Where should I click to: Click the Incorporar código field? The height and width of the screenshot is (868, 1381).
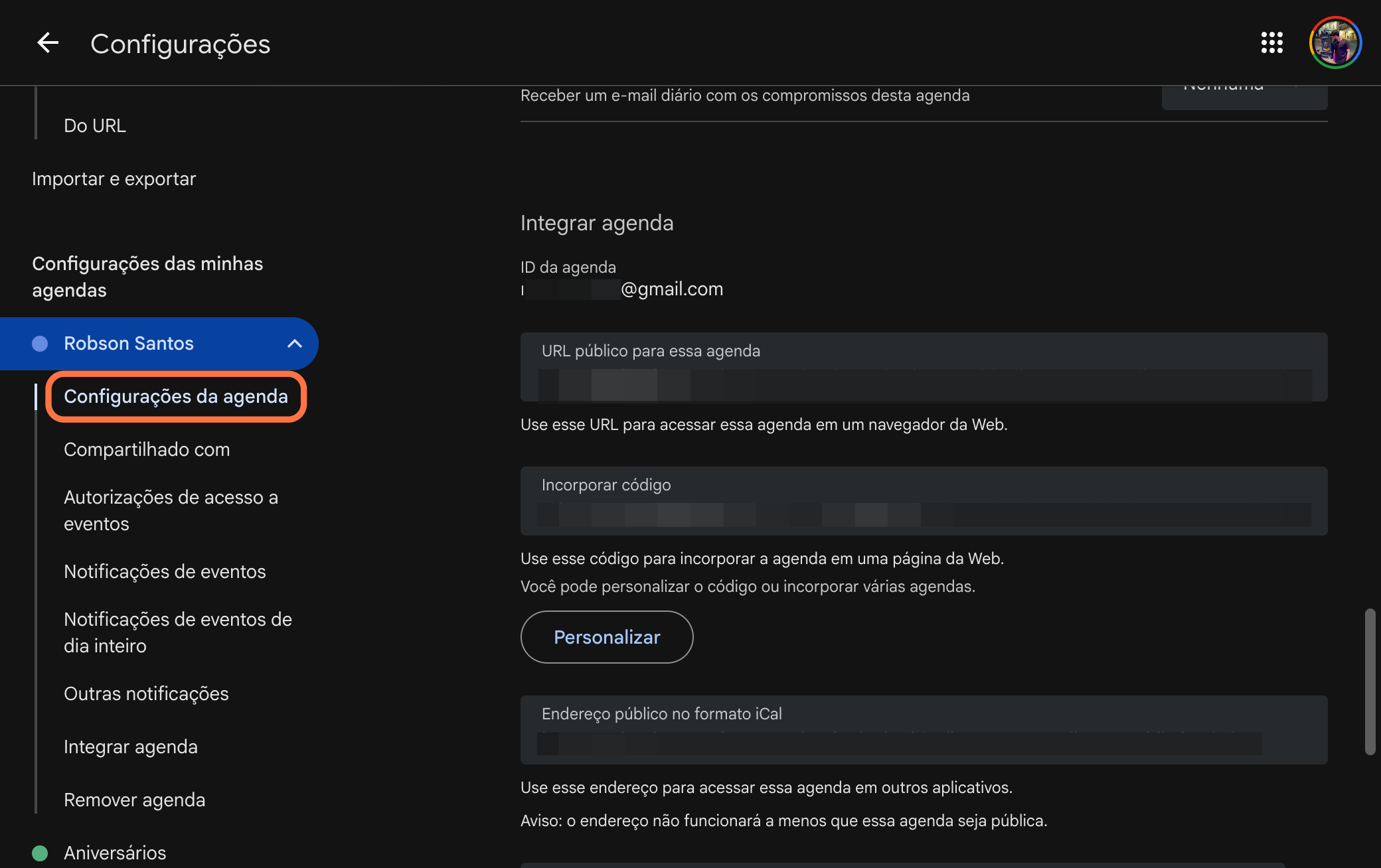point(924,501)
